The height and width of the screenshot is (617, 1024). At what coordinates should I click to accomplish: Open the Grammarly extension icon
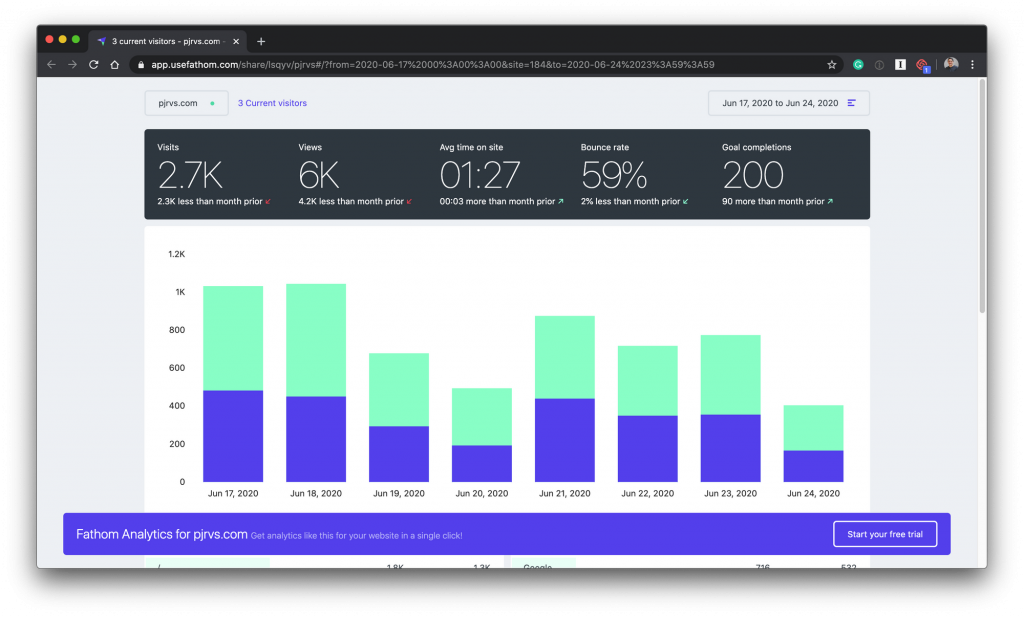tap(858, 64)
